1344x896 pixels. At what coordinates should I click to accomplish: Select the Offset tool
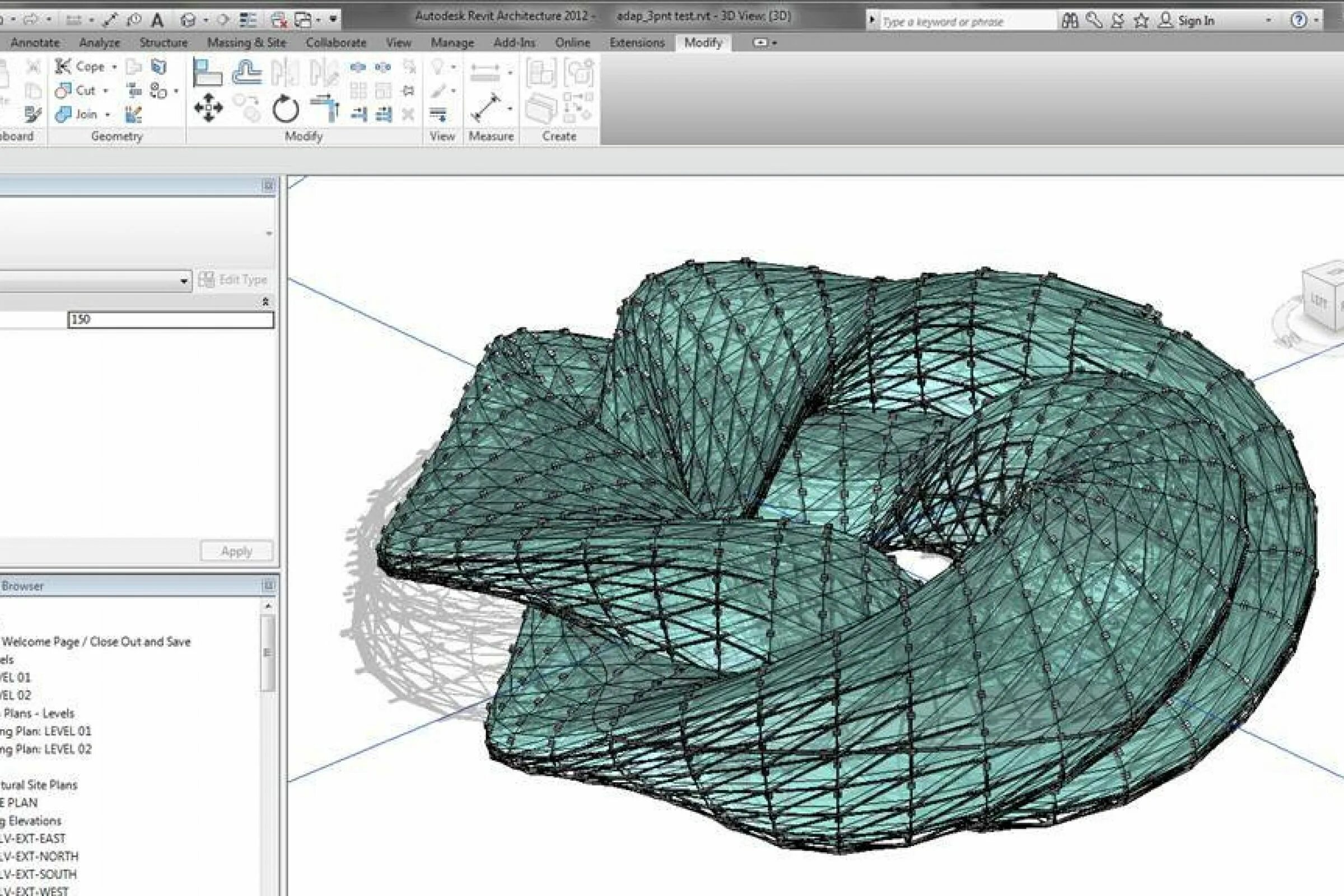(247, 72)
